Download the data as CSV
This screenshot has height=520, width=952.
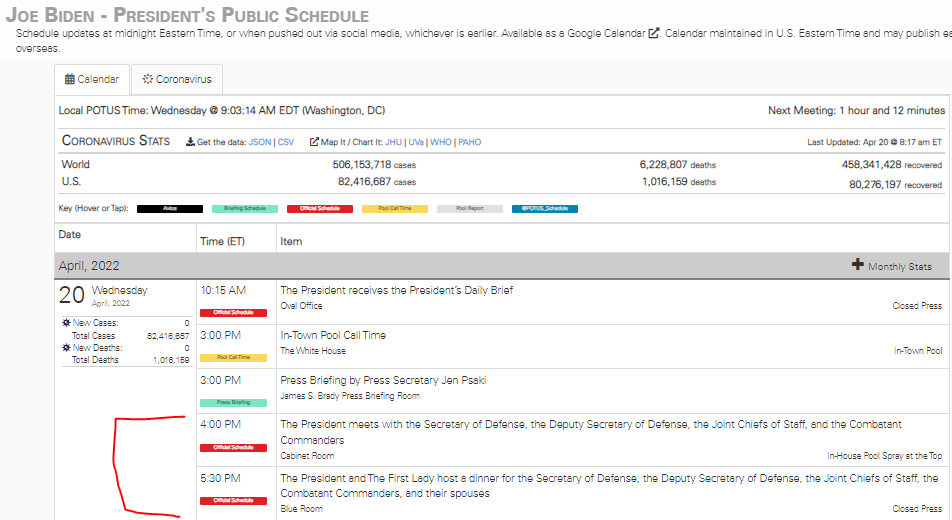[285, 142]
